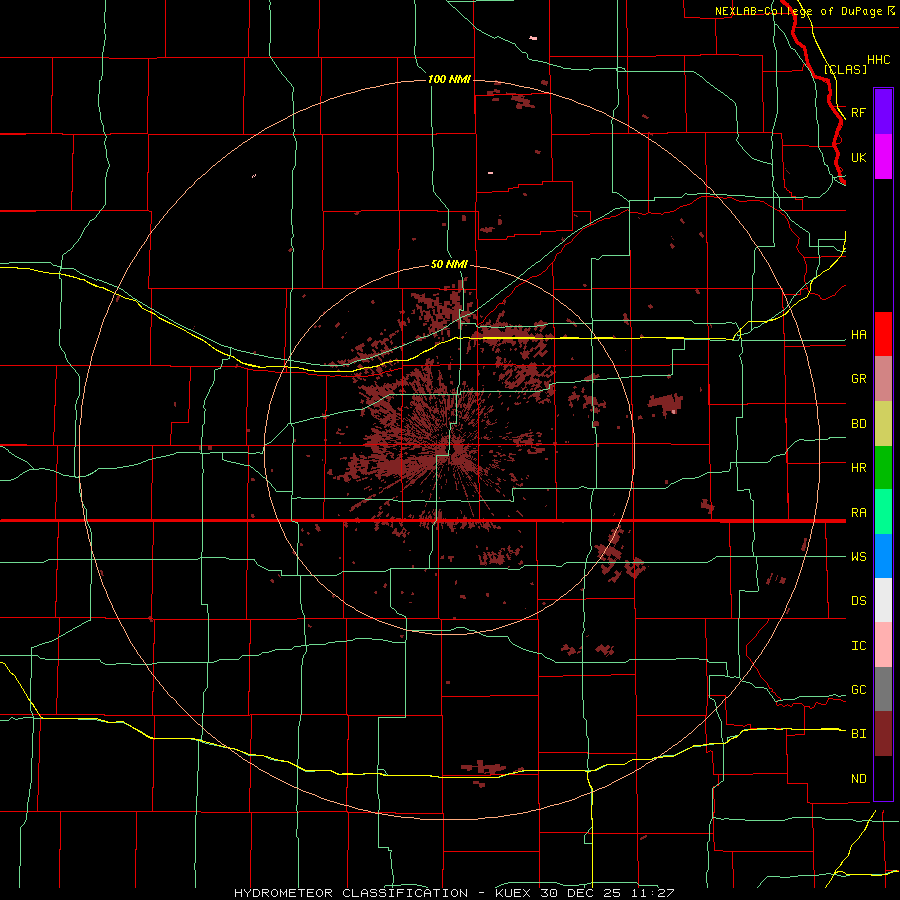This screenshot has width=900, height=900.
Task: Click the BI legend label text
Action: pyautogui.click(x=859, y=734)
